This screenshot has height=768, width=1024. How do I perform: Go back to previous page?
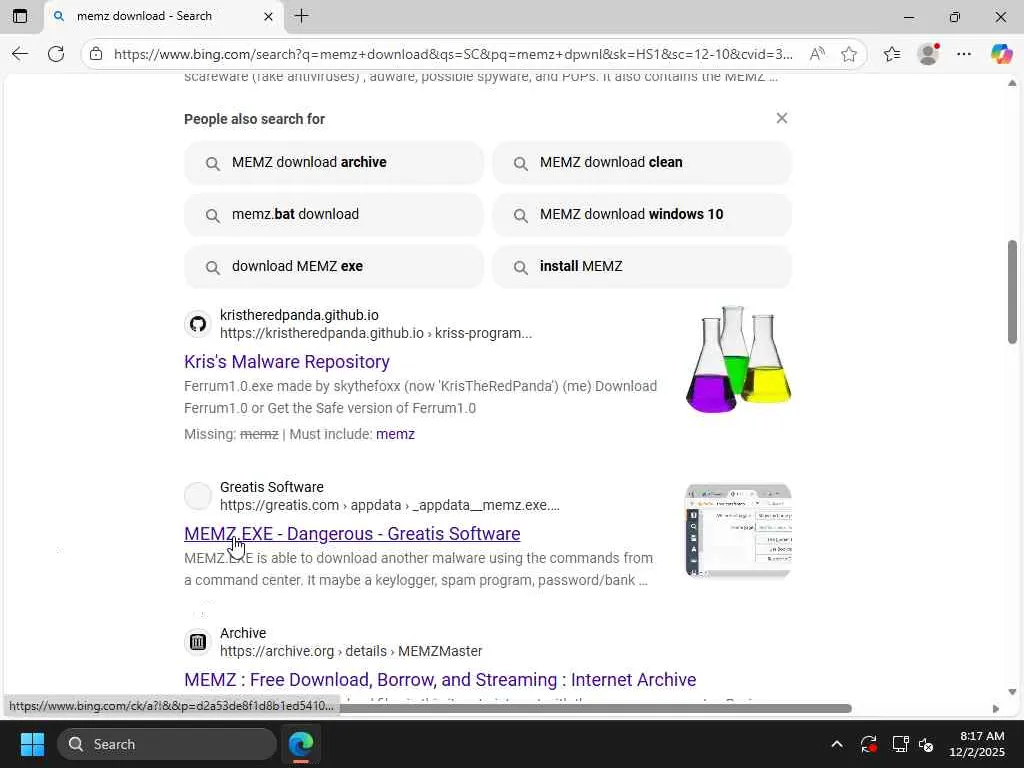20,54
